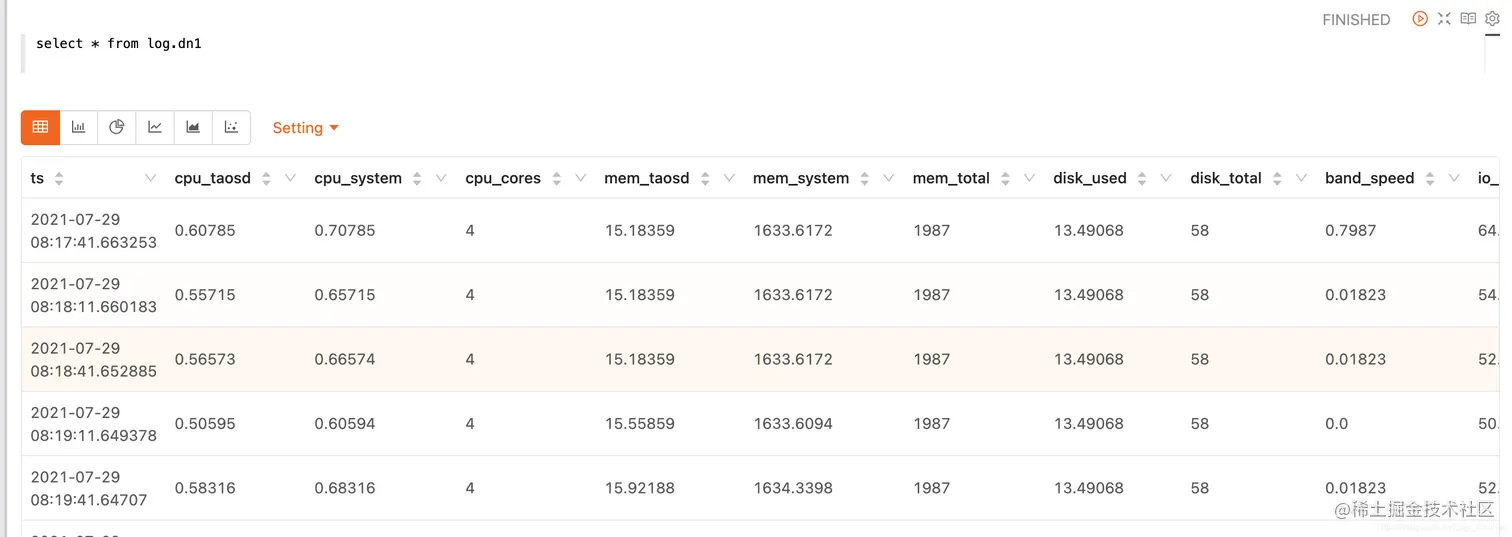
Task: Open the mem_total column menu chevron
Action: coord(1029,178)
